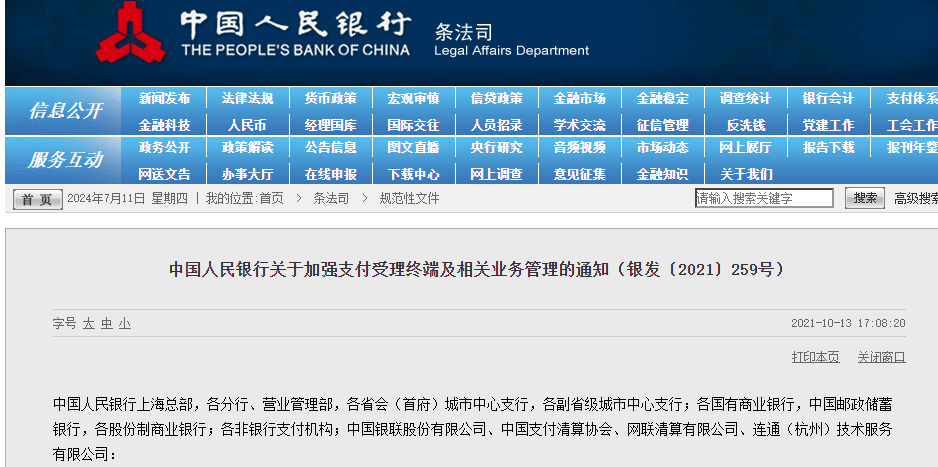
Task: Select 金融知识 menu item
Action: point(662,174)
